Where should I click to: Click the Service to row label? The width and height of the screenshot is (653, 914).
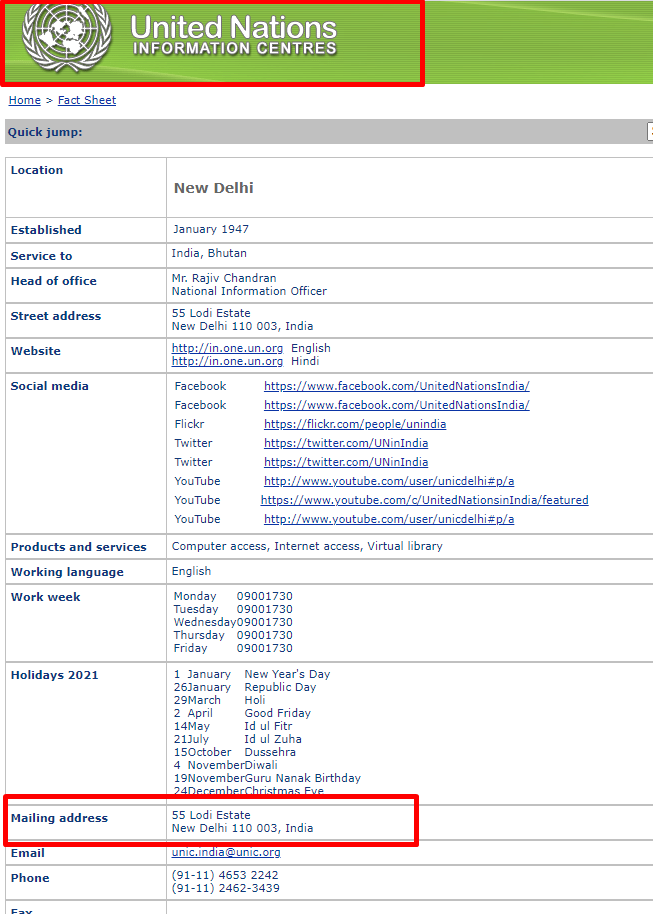(x=41, y=256)
